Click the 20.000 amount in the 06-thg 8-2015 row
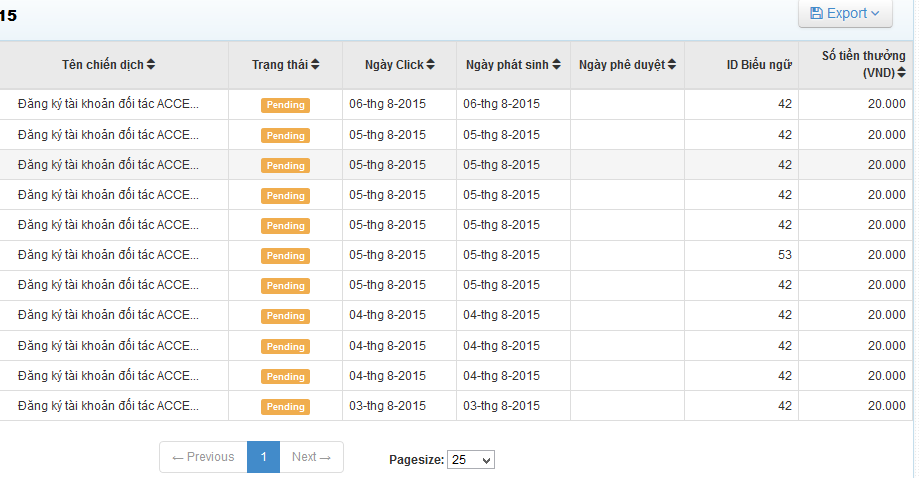 (887, 104)
